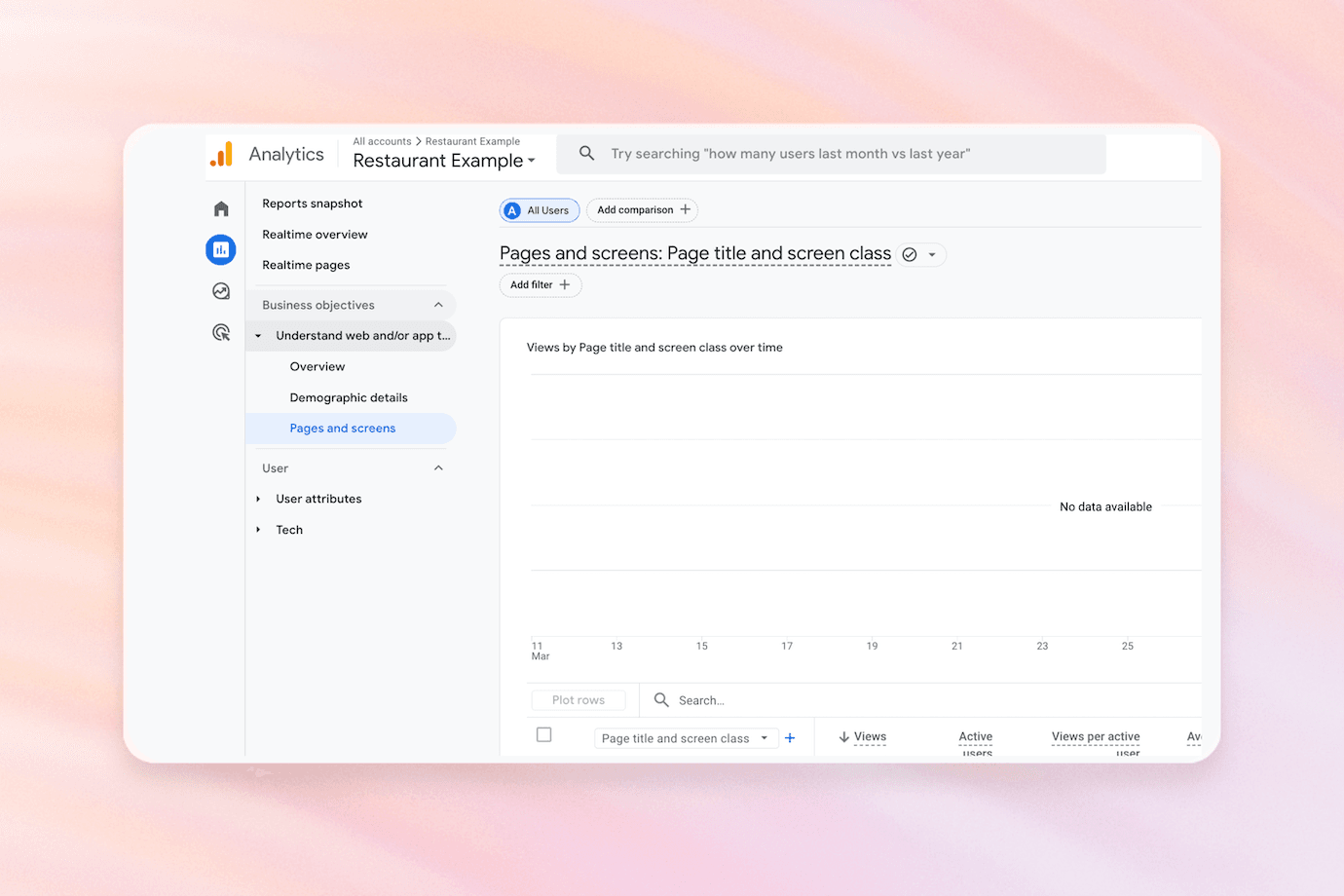Click the User attributes tree item

(x=318, y=499)
